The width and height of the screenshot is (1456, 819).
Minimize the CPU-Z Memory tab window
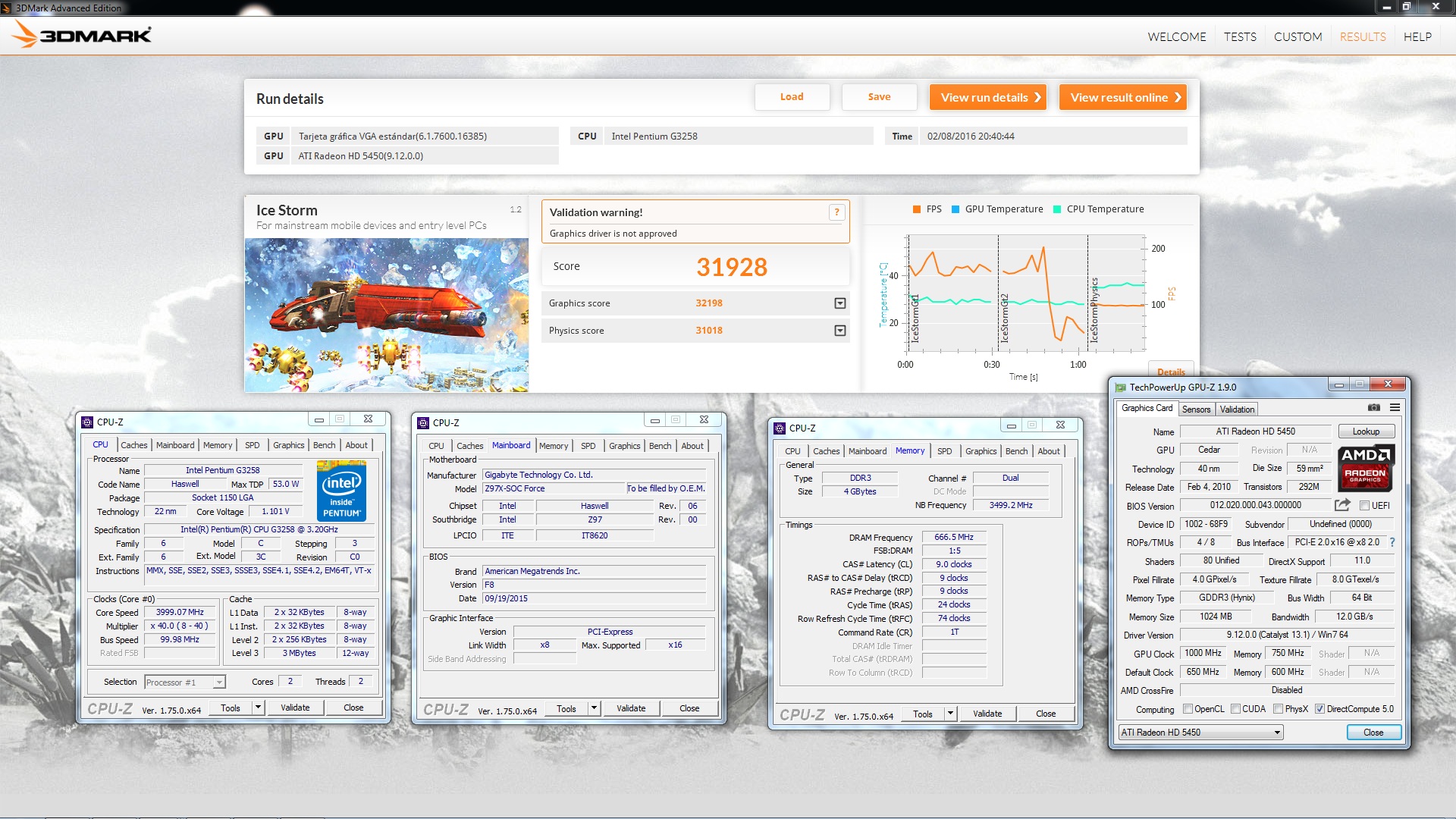[1011, 425]
